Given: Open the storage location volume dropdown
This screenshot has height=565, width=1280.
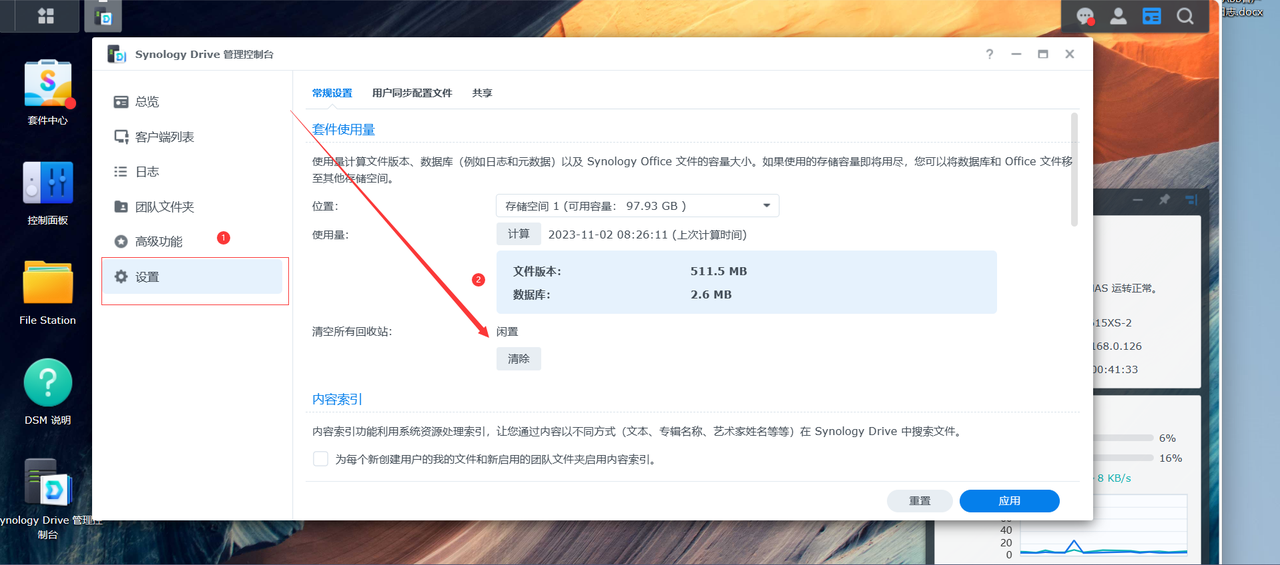Looking at the screenshot, I should tap(637, 206).
